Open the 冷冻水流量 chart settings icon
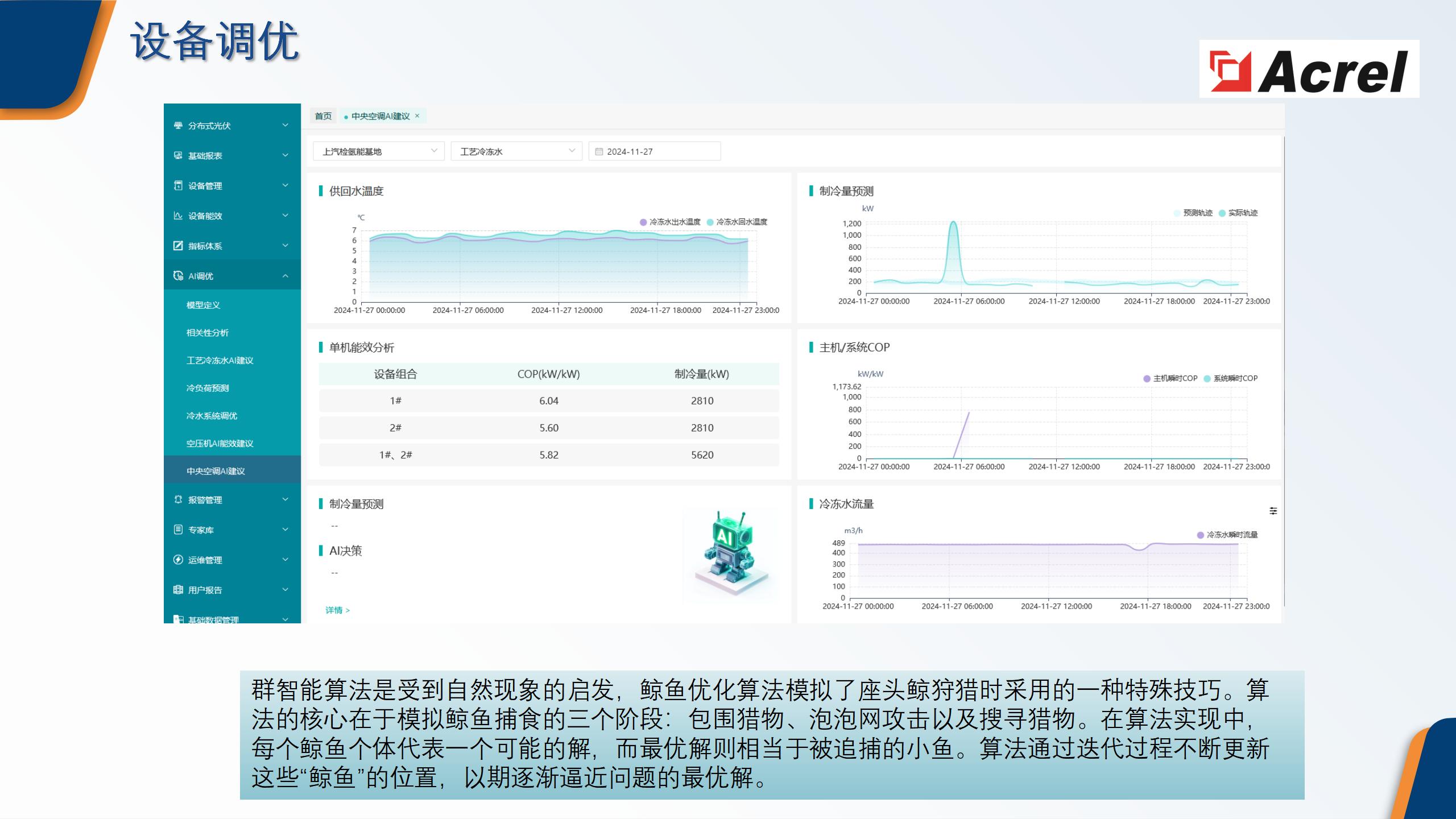 1273,511
